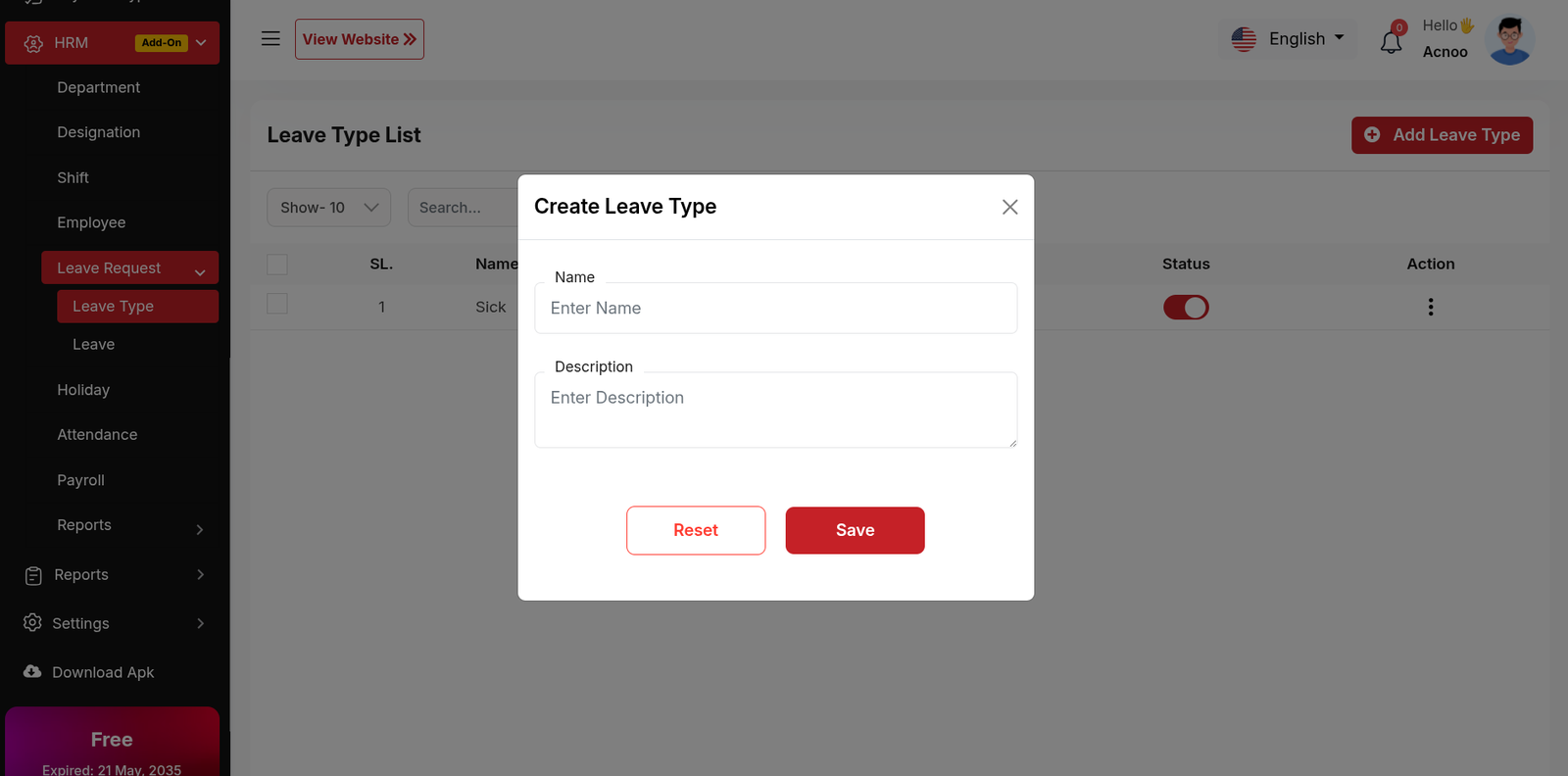This screenshot has width=1568, height=776.
Task: Open the notification bell
Action: [1391, 42]
